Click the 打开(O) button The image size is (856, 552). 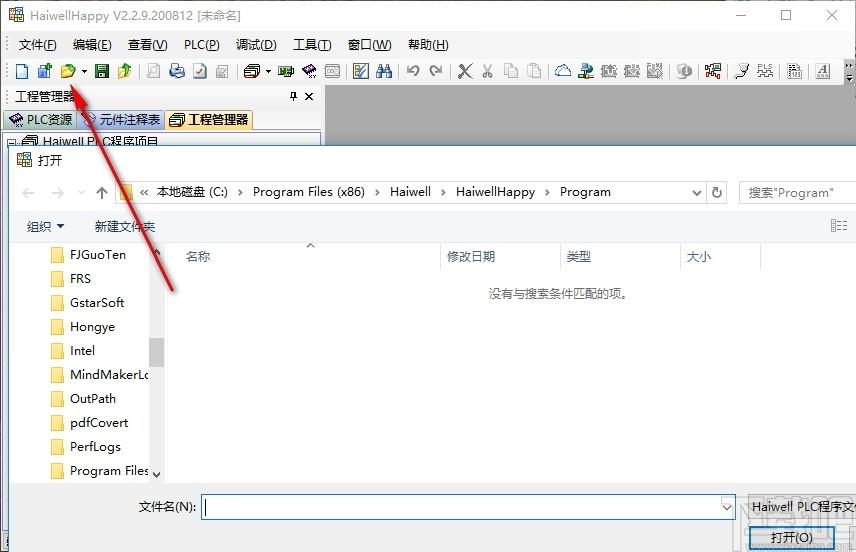pyautogui.click(x=792, y=537)
